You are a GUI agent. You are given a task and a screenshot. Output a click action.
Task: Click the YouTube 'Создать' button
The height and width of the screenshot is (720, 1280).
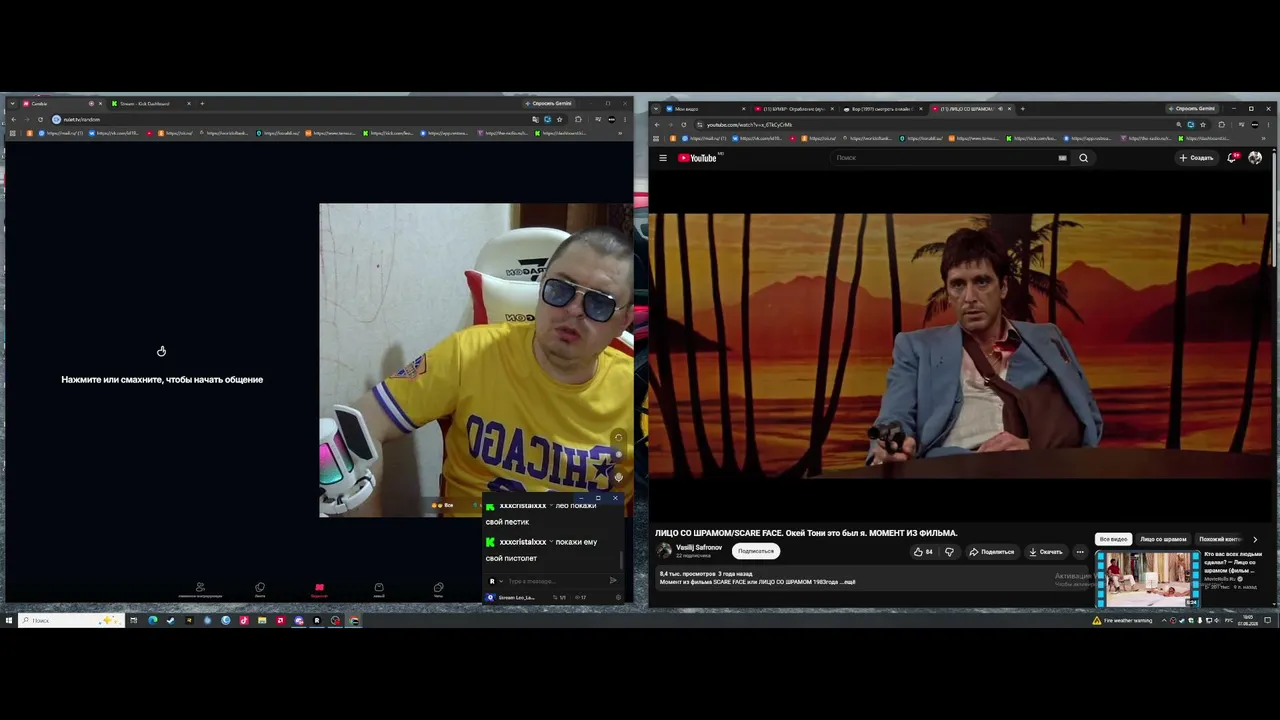coord(1196,158)
